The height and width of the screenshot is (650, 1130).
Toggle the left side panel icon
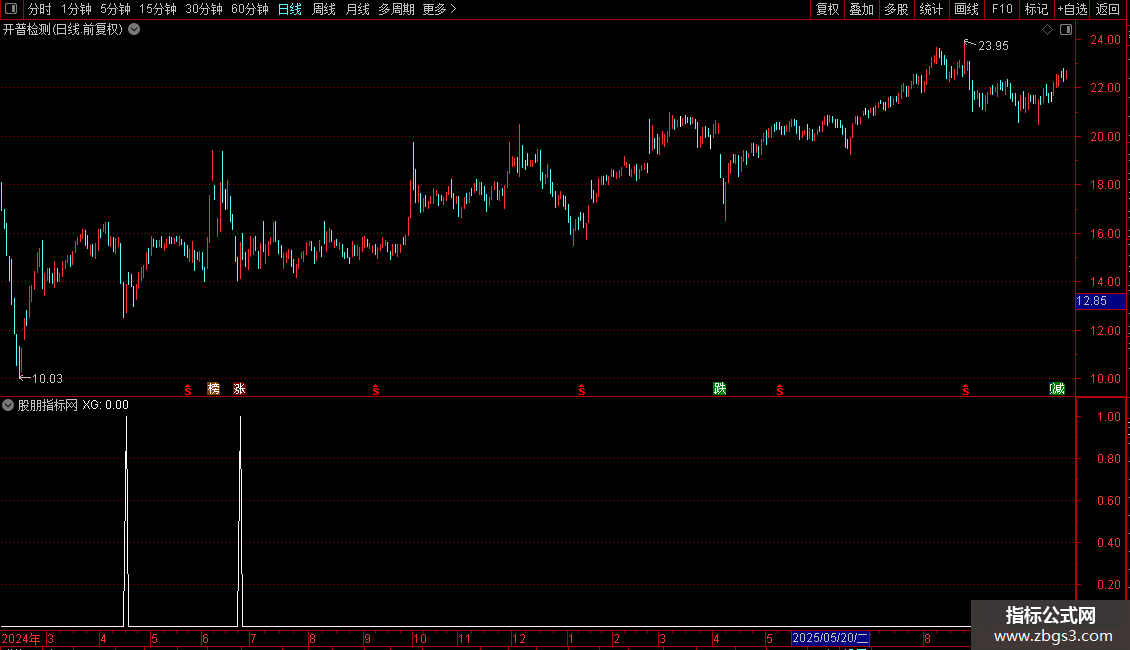(11, 9)
